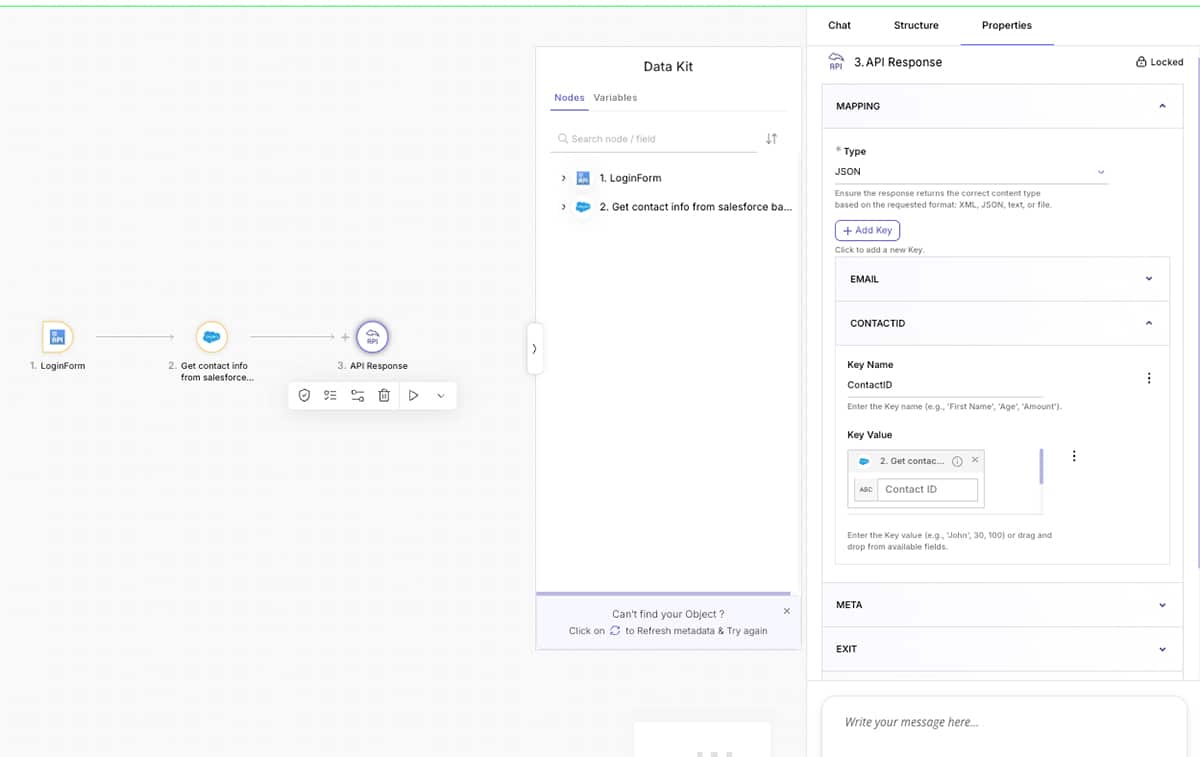Click the info icon on Key Value chip

(957, 461)
